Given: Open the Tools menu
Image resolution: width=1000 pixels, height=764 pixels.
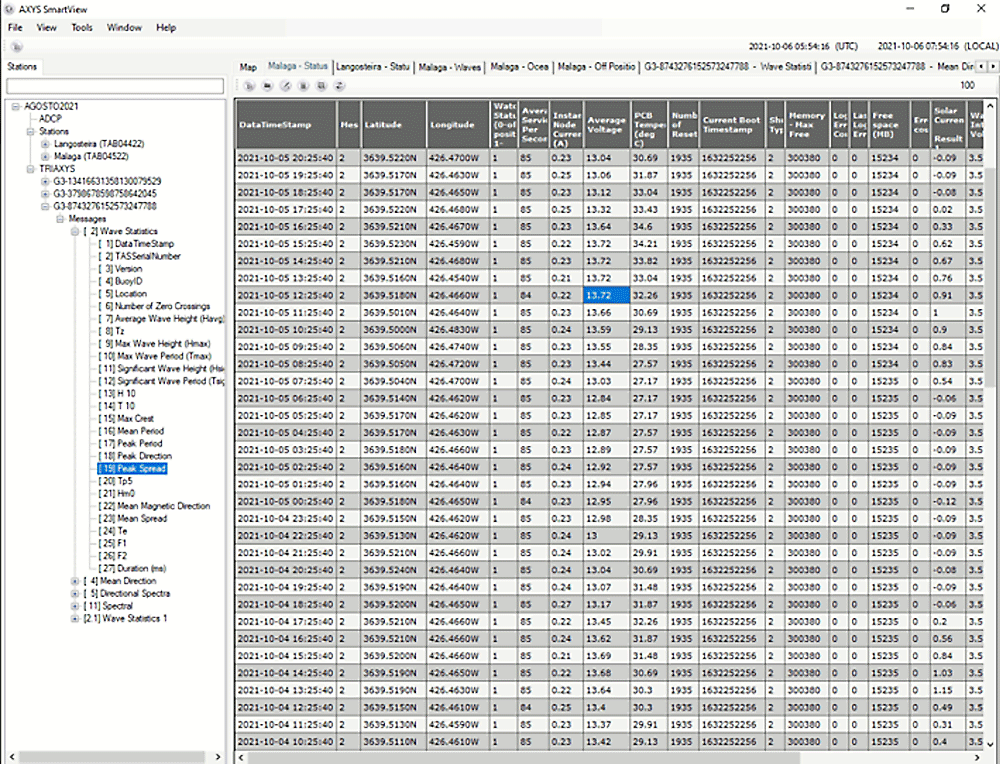Looking at the screenshot, I should point(81,27).
